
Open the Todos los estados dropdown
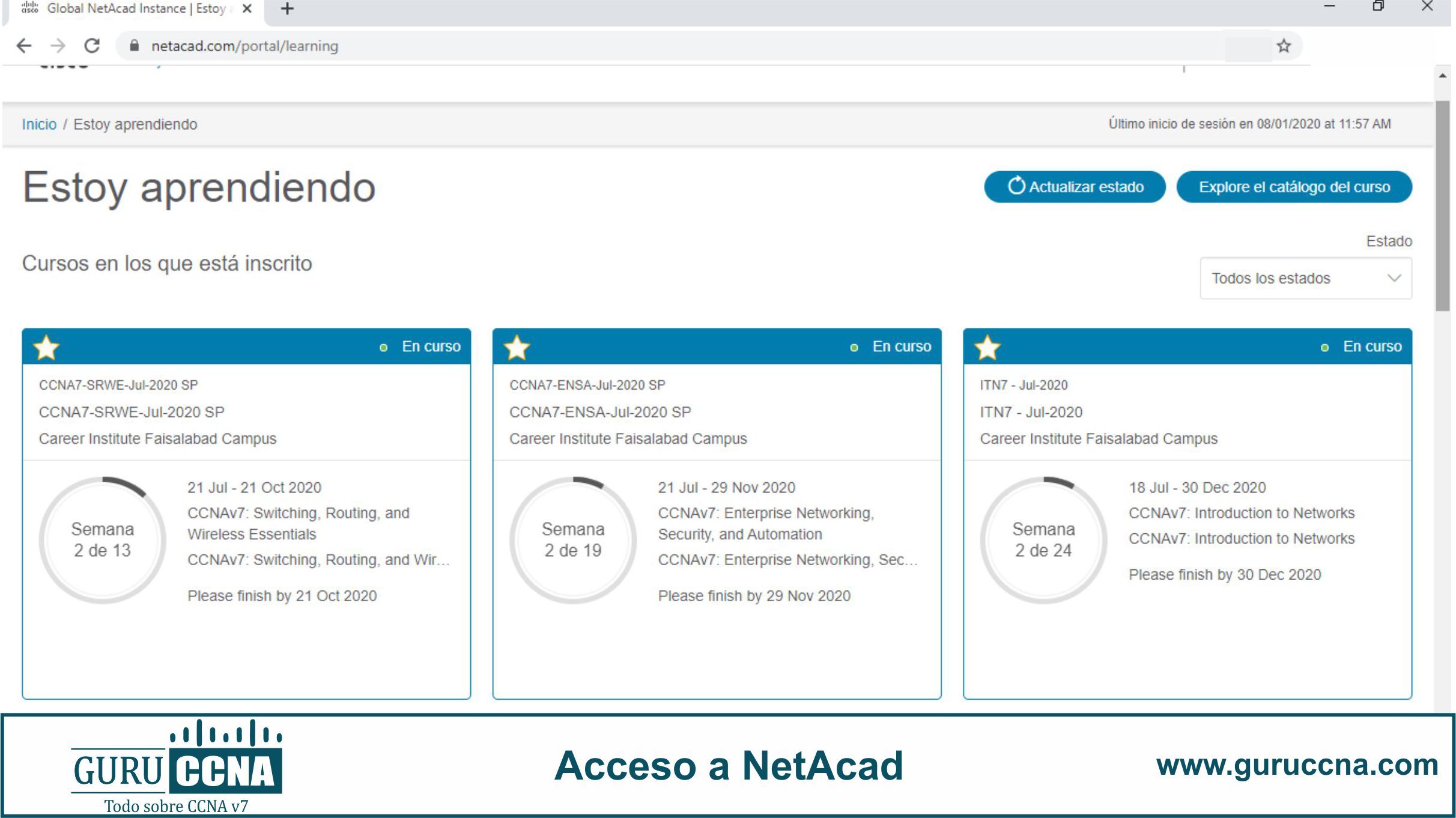(1306, 278)
